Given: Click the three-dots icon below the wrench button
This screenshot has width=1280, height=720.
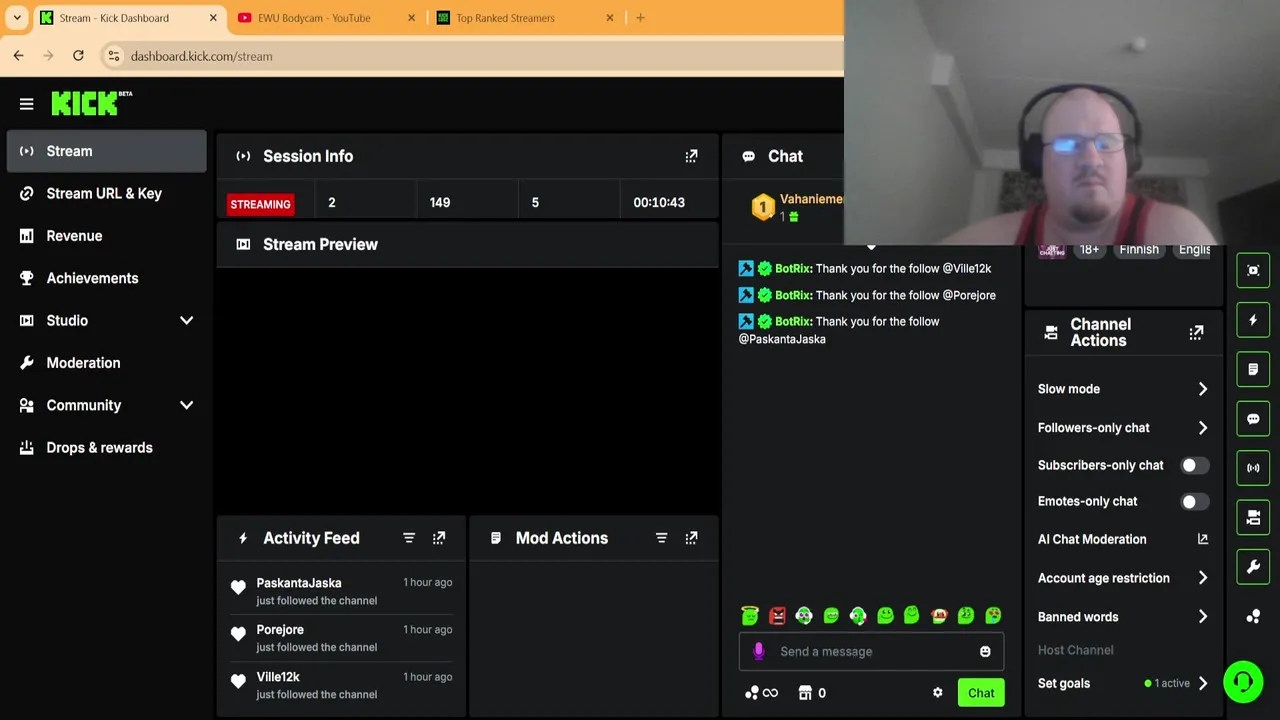Looking at the screenshot, I should click(x=1253, y=617).
